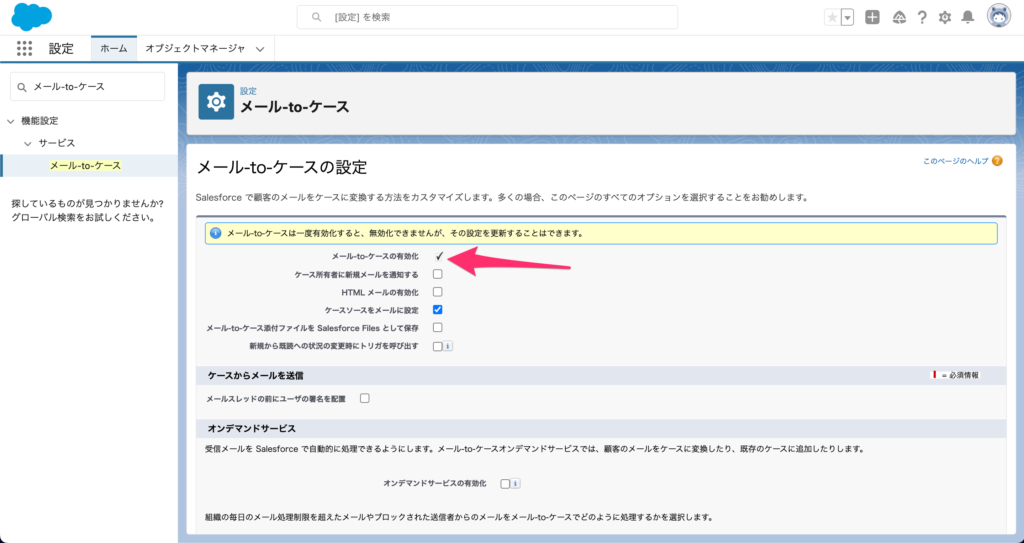The width and height of the screenshot is (1024, 543).
Task: Switch to the ホーム tab
Action: click(x=114, y=48)
